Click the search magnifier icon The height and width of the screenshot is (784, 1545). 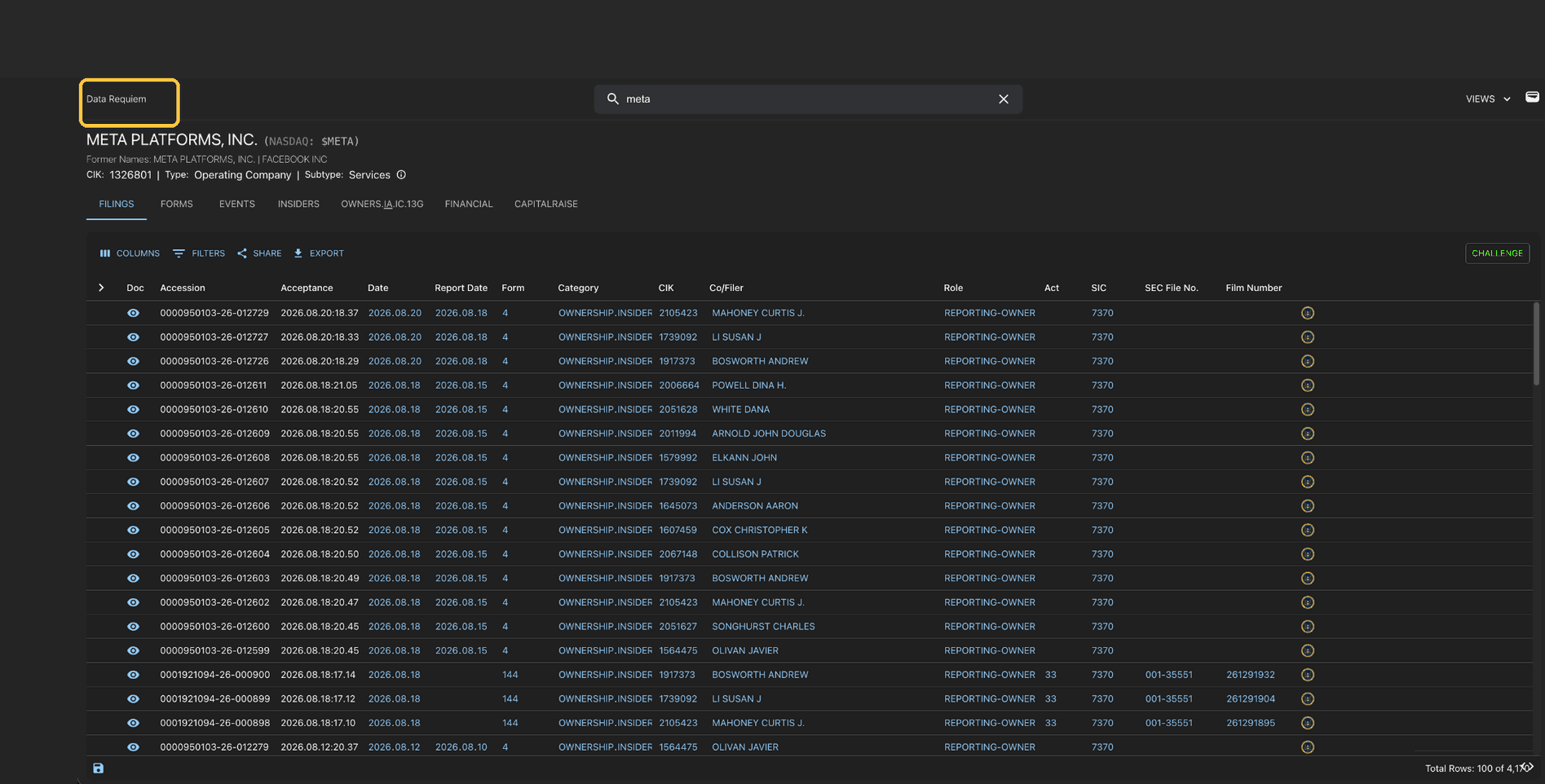[x=613, y=99]
